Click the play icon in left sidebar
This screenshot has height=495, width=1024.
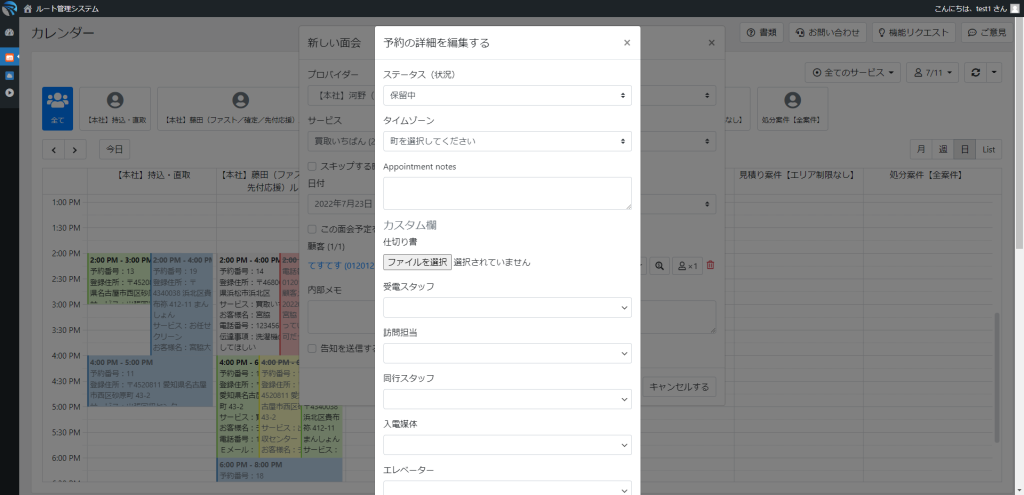9,93
